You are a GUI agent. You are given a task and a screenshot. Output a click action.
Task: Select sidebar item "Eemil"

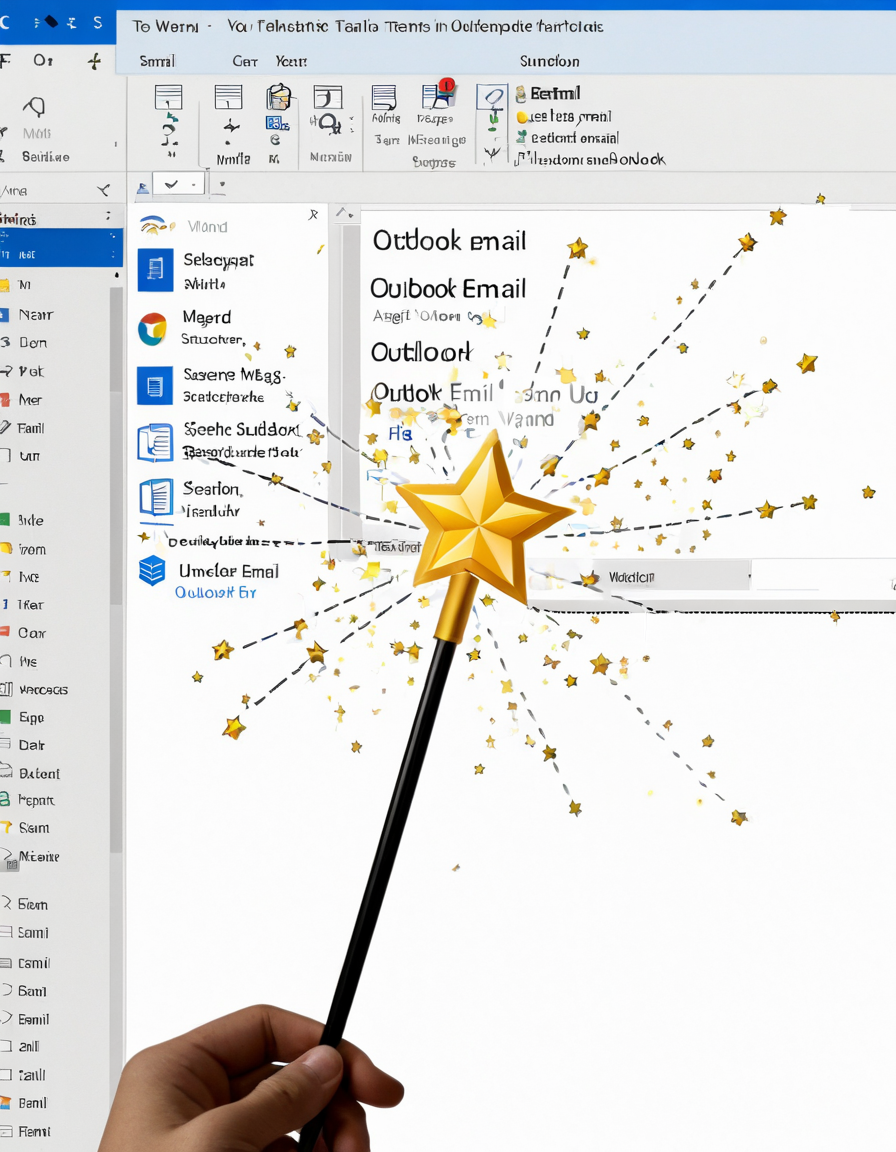(x=34, y=1019)
